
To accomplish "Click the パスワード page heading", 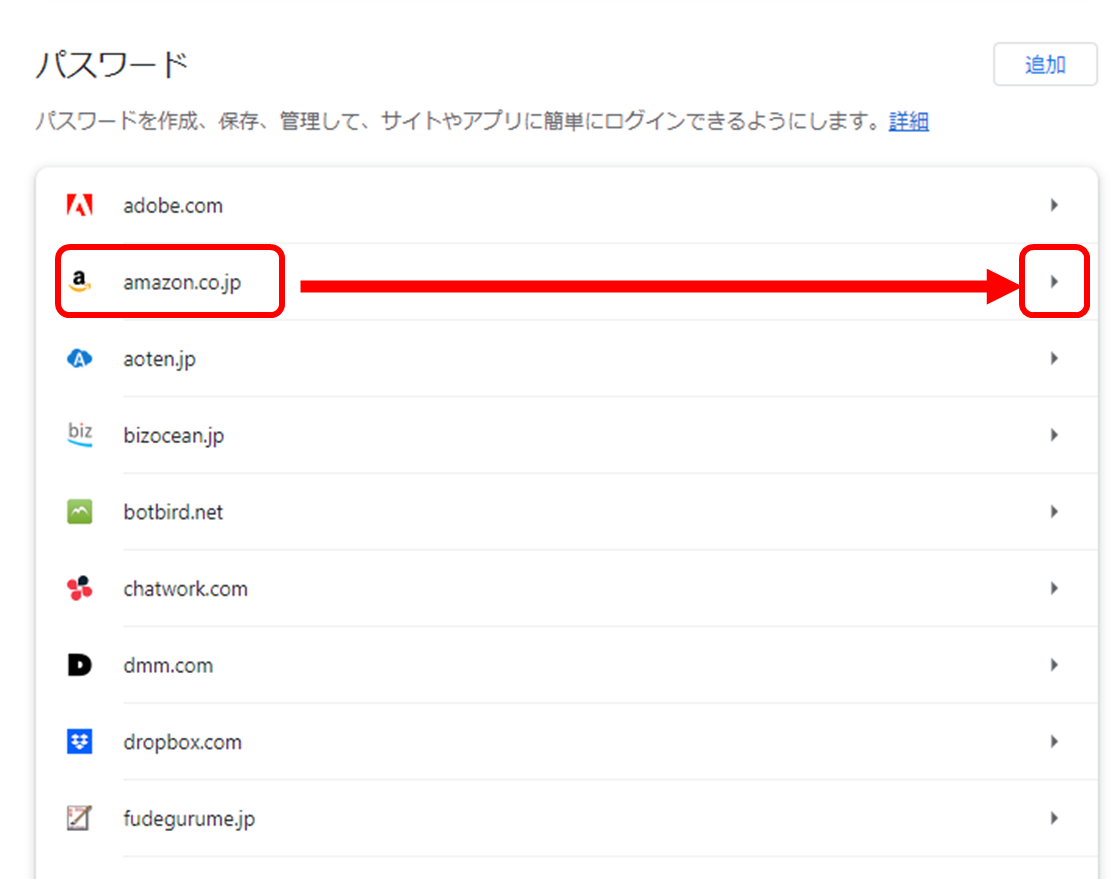I will pos(112,65).
